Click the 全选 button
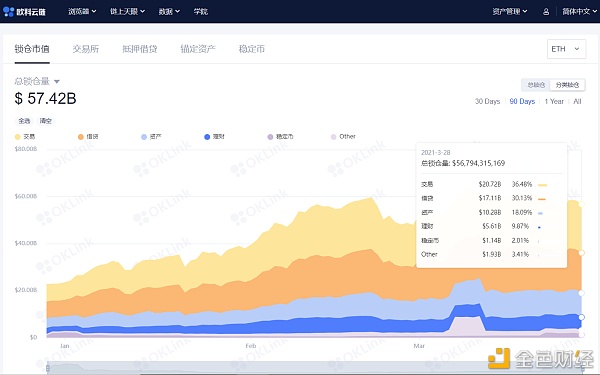The image size is (600, 375). click(x=24, y=121)
